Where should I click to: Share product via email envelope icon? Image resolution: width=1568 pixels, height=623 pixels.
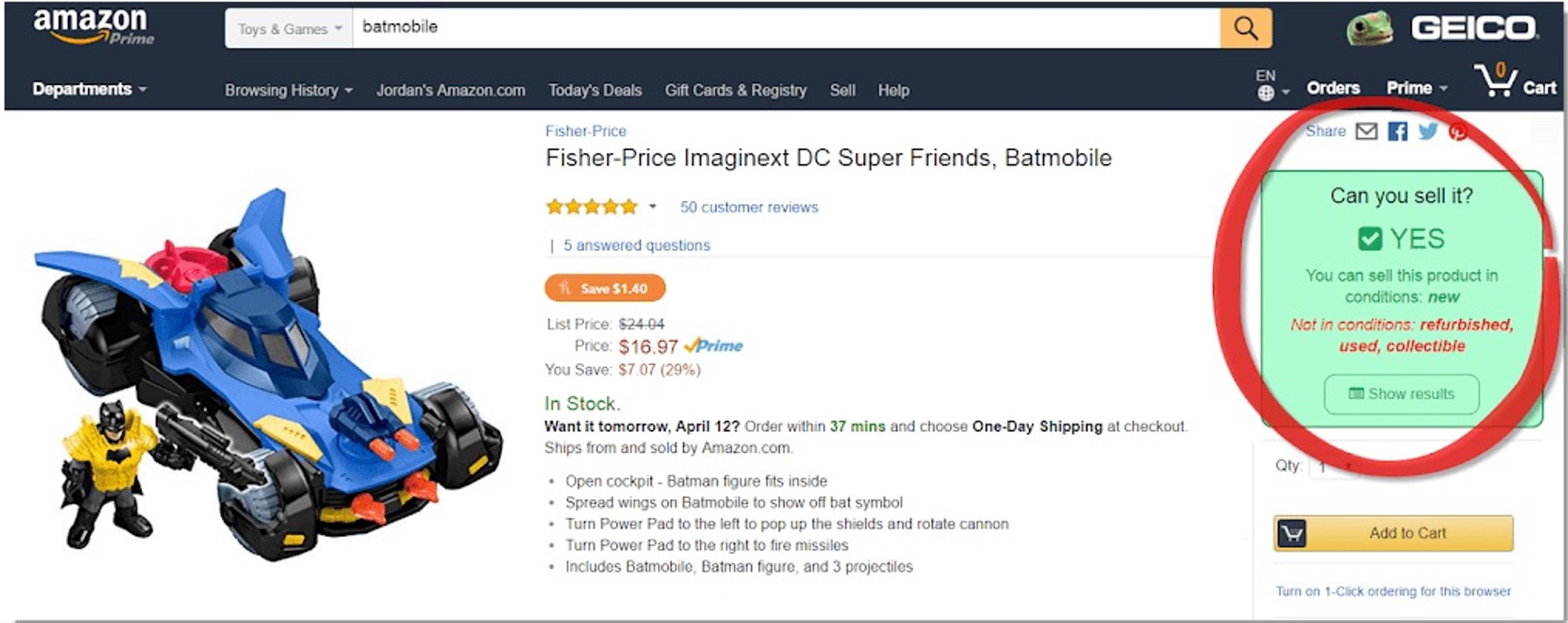click(x=1366, y=132)
